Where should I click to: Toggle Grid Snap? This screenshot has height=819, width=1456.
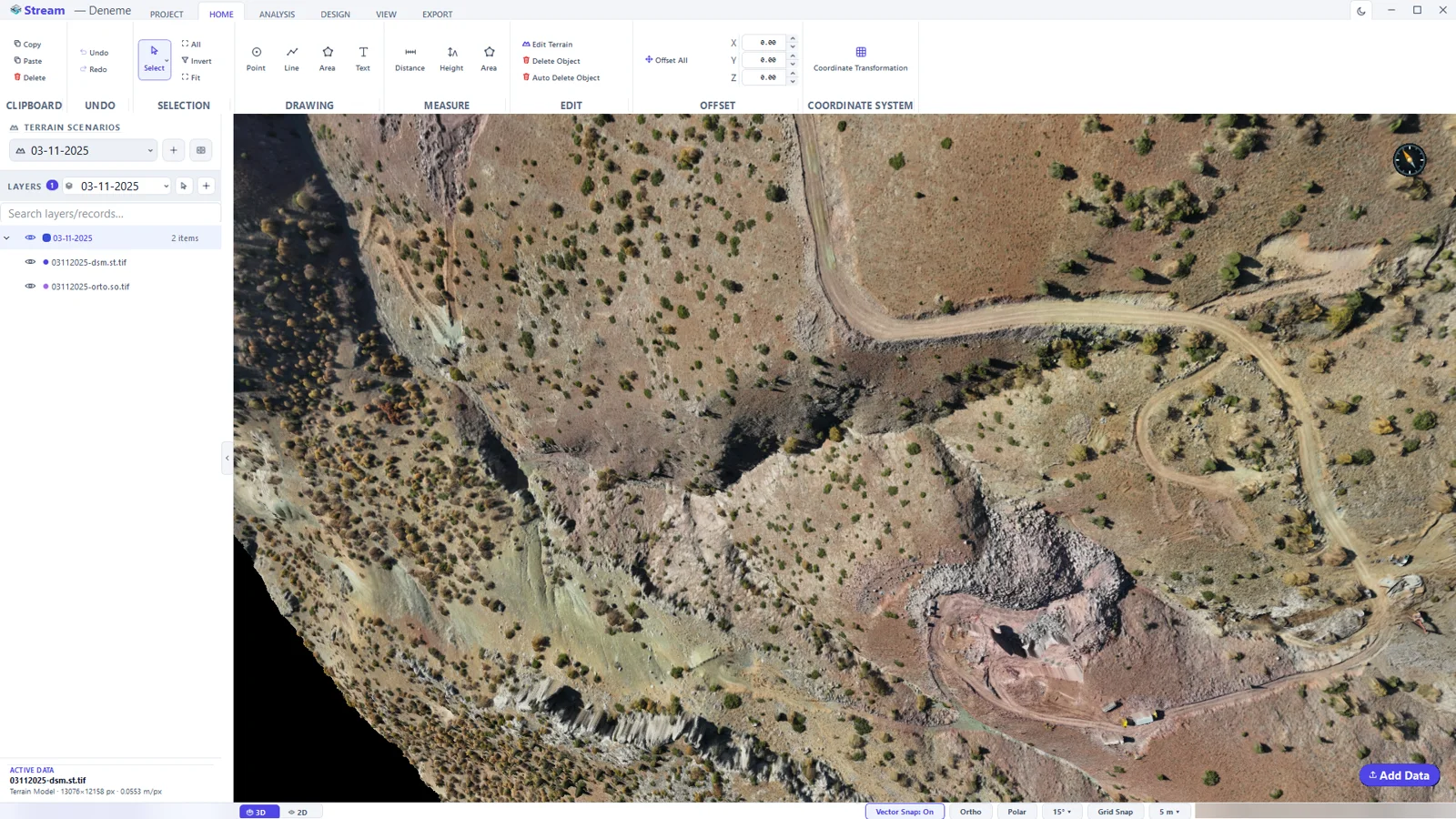click(1115, 812)
